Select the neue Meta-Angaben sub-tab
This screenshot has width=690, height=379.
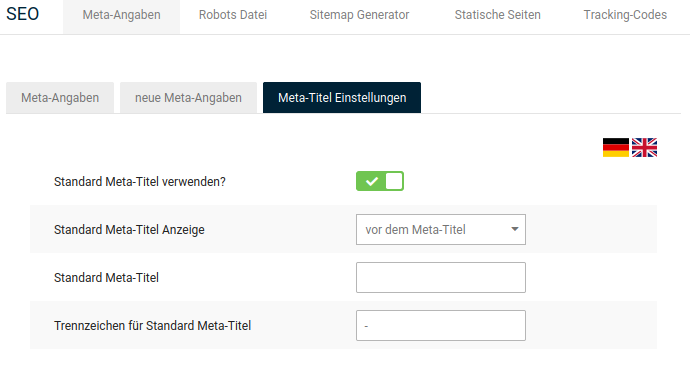click(x=188, y=98)
